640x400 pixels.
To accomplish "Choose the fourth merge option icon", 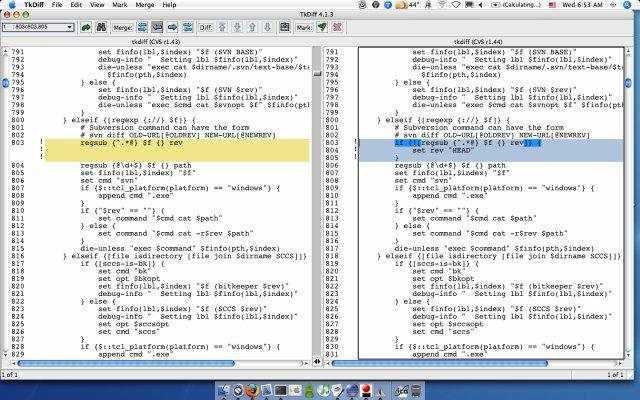I will coord(187,27).
